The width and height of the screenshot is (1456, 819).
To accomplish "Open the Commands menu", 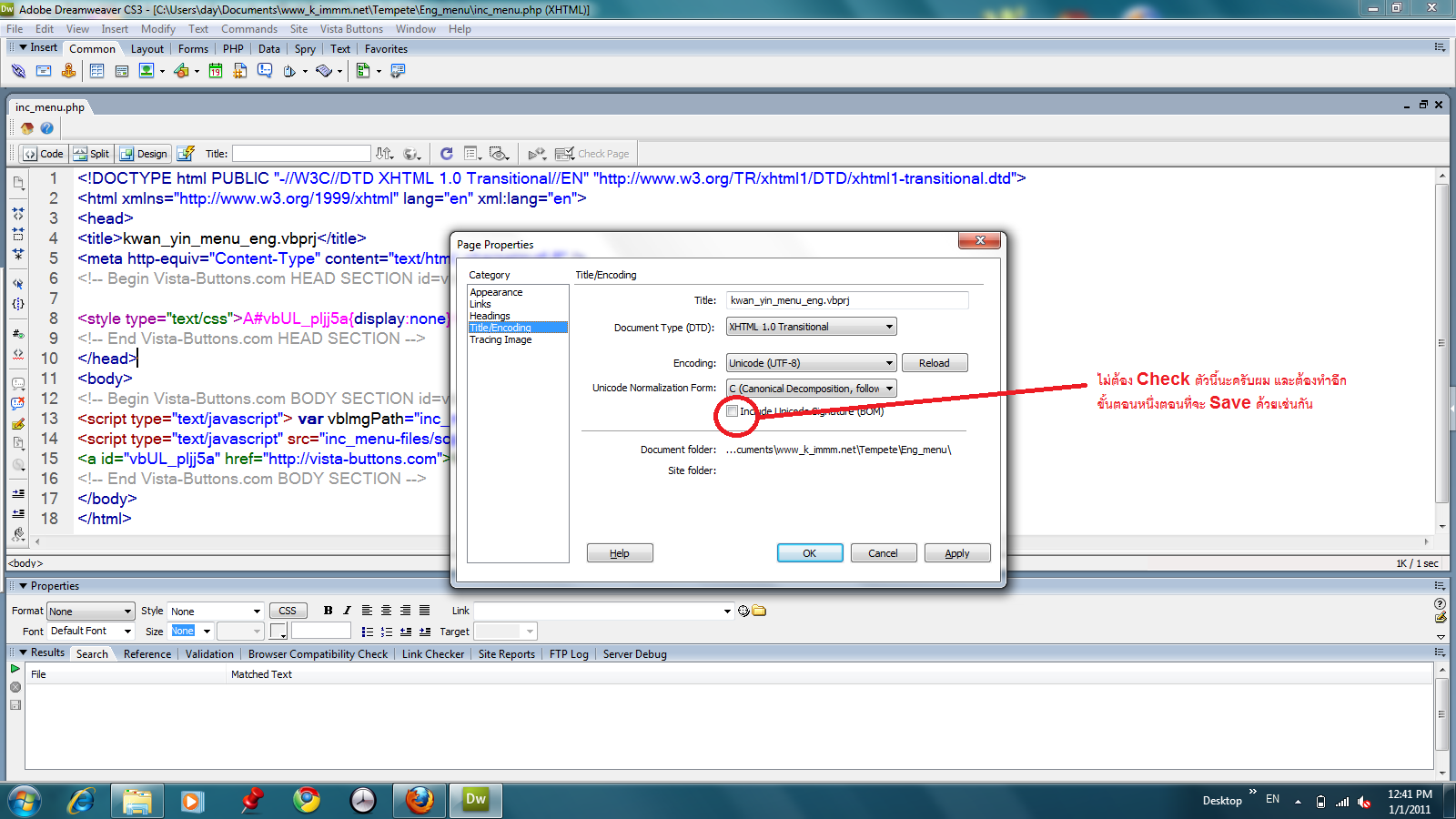I will pos(249,29).
